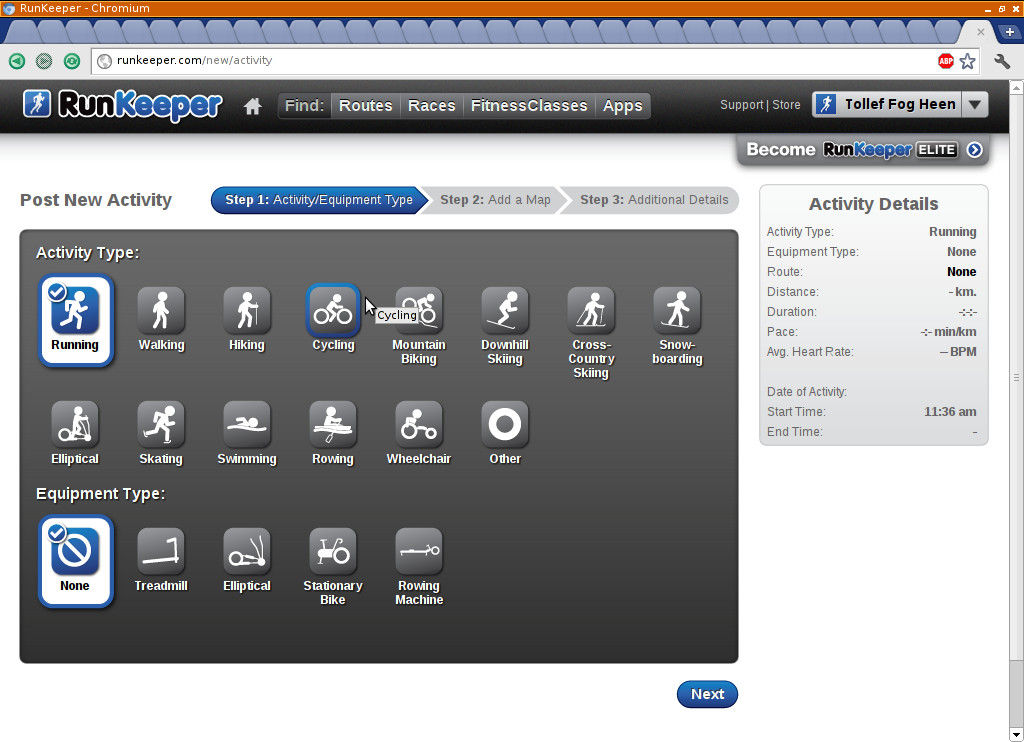
Task: Pick the Hiking activity icon
Action: pos(247,310)
